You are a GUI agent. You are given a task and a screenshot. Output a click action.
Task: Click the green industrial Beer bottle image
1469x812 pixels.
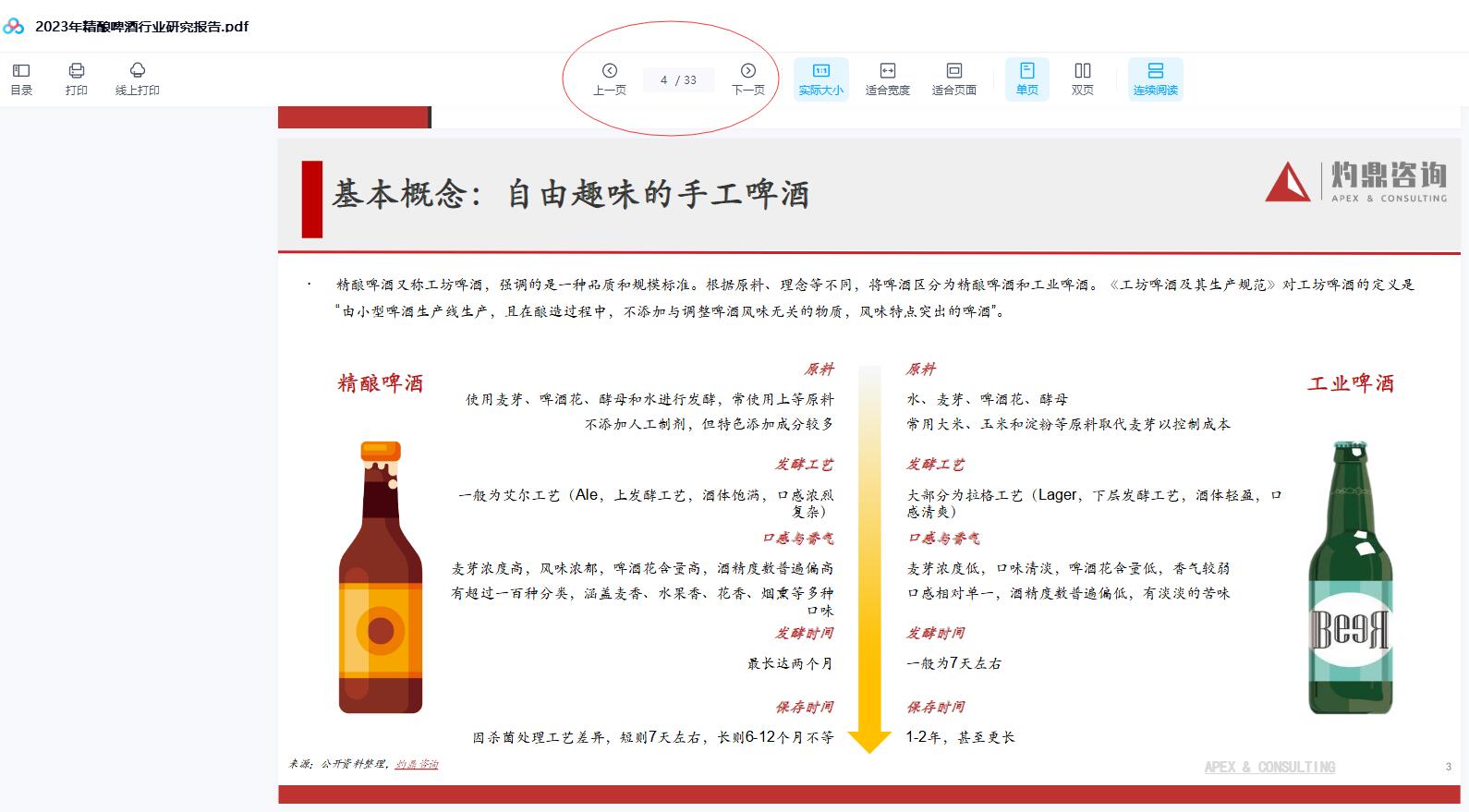1350,577
